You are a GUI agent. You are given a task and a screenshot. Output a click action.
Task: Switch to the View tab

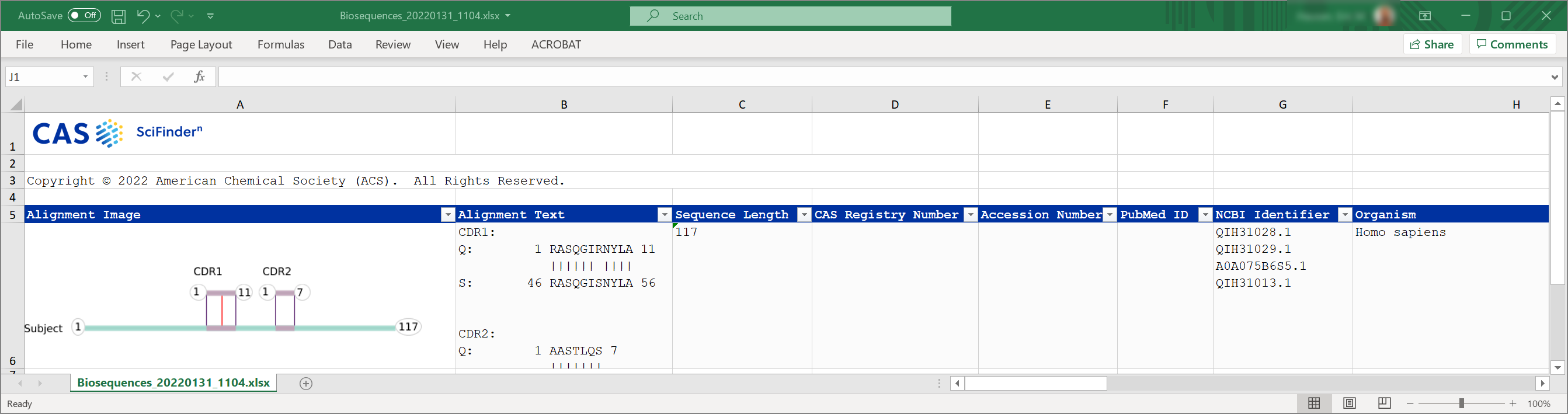click(x=447, y=44)
